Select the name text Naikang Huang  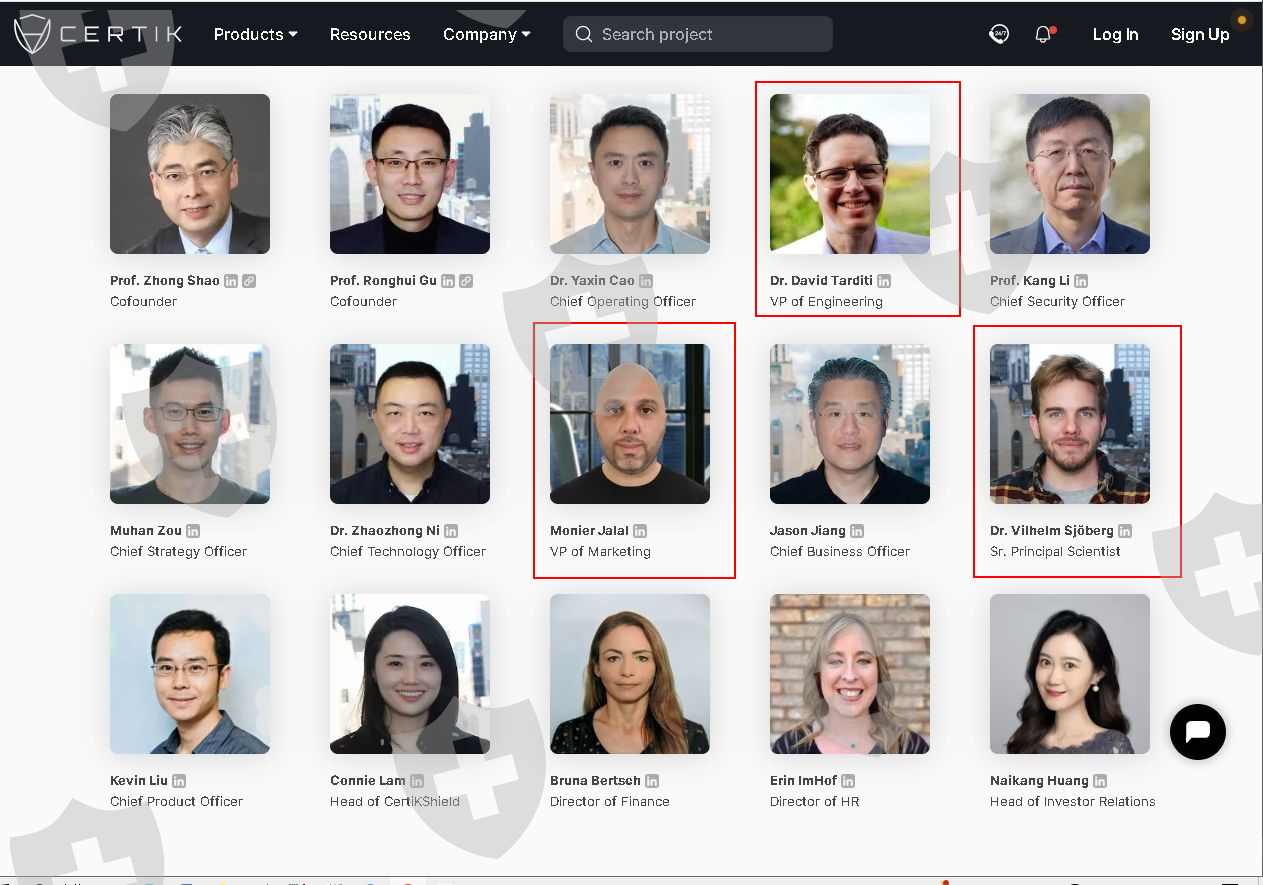pyautogui.click(x=1039, y=781)
